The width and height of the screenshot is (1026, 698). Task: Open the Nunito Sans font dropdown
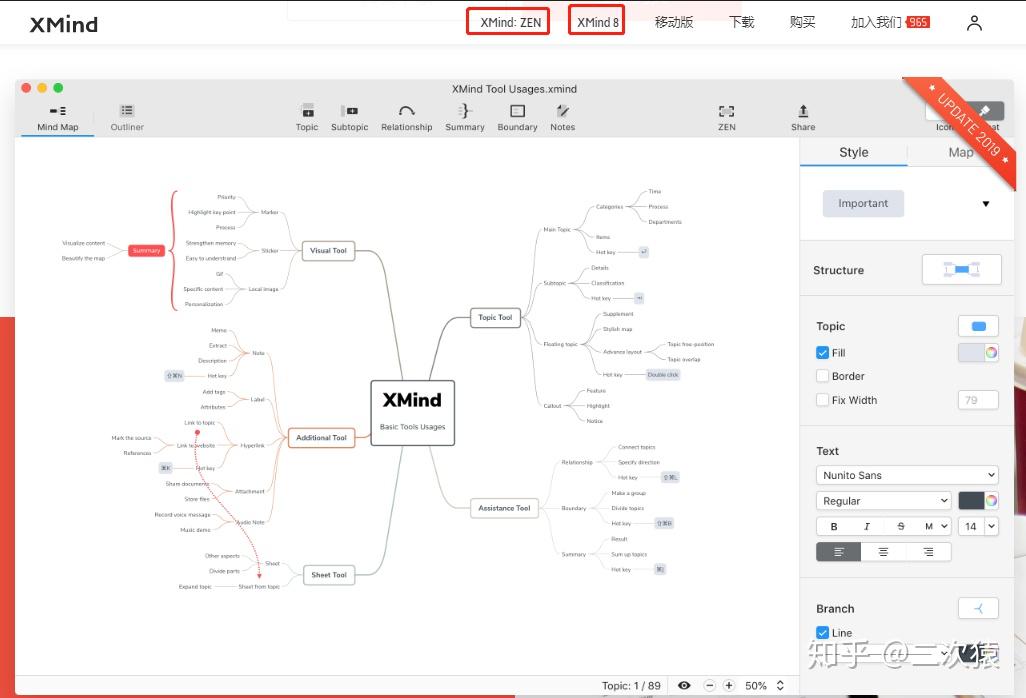907,475
